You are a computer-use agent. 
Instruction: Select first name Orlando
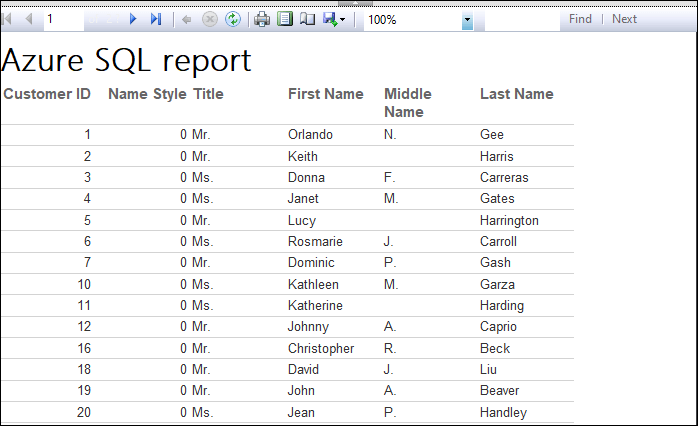[310, 134]
